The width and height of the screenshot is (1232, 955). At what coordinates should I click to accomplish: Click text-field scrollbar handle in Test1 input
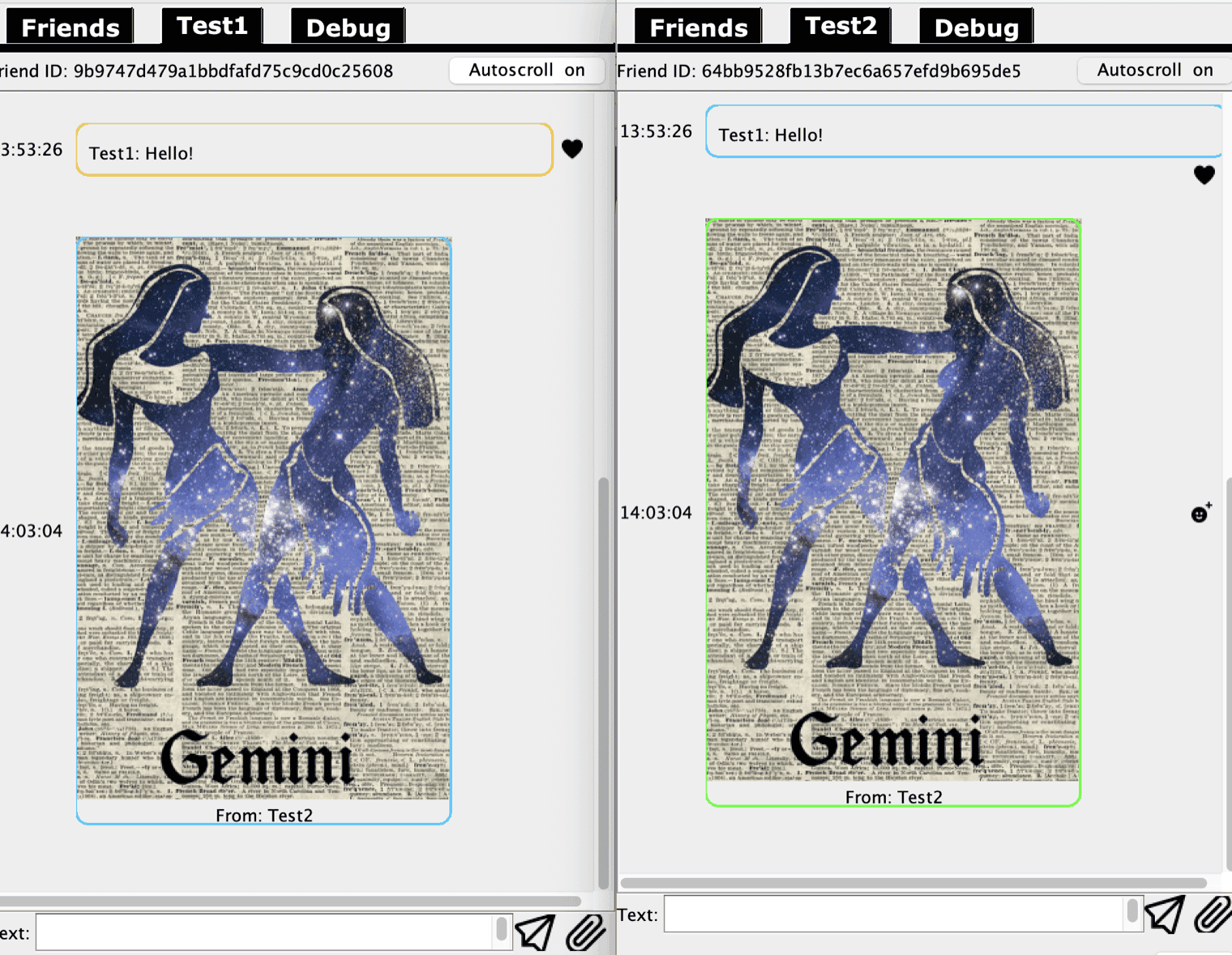[502, 929]
